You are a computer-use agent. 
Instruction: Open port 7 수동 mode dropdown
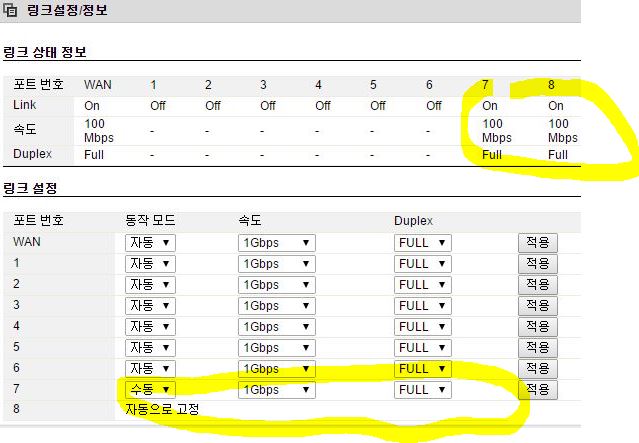coord(150,390)
